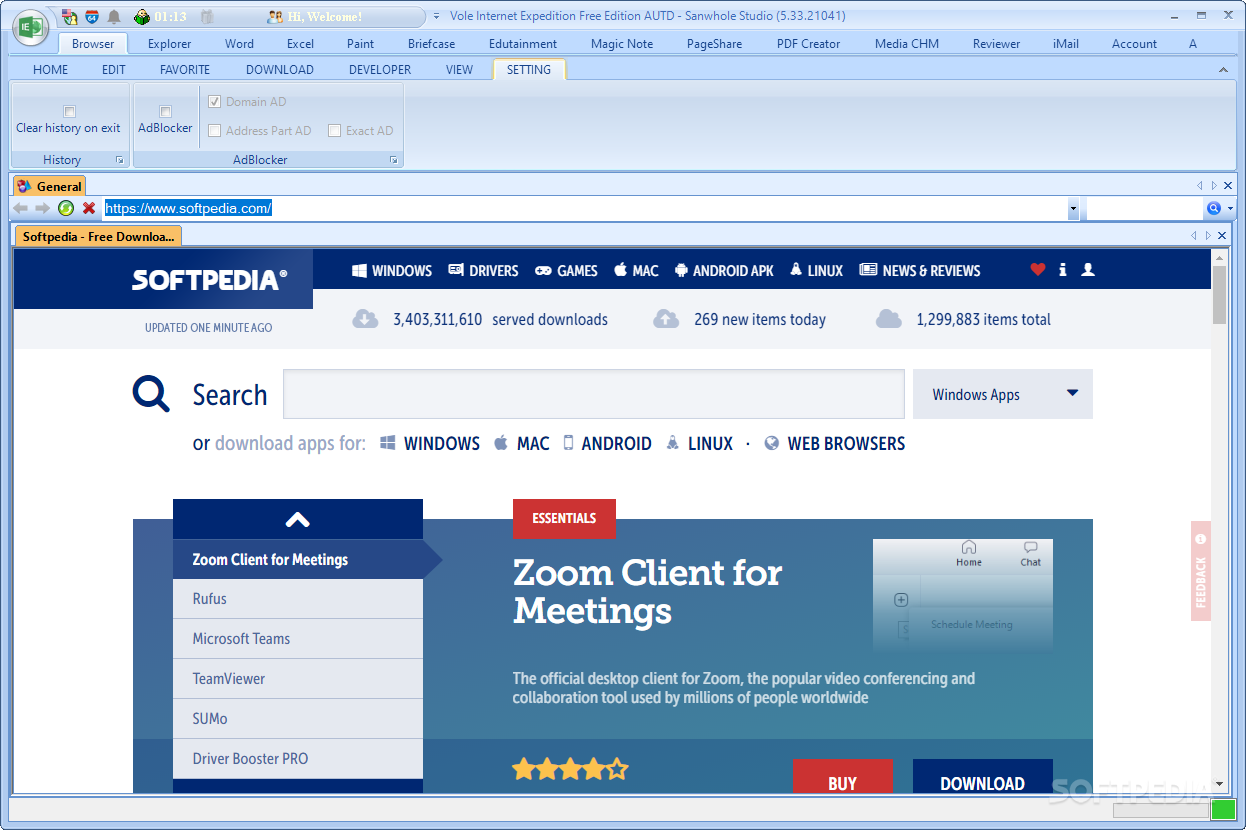Open the quick access customize arrow
Viewport: 1246px width, 830px height.
pos(436,16)
